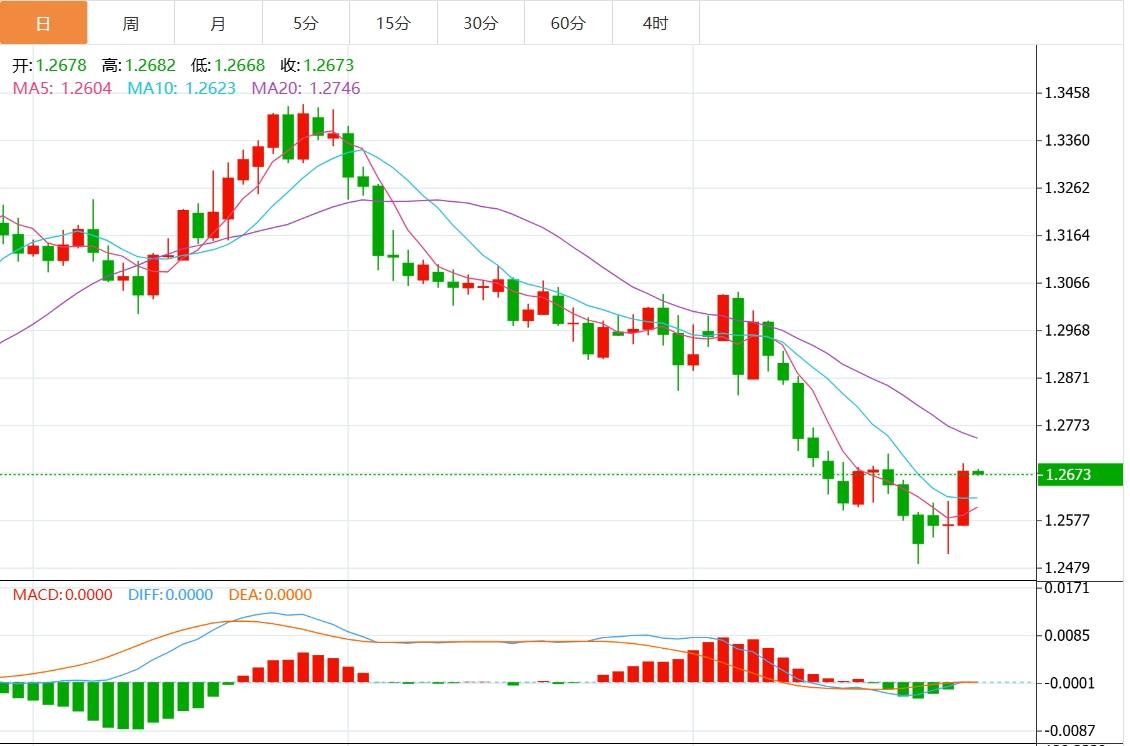
Task: Click the 1.3458 price axis label
Action: [x=1067, y=93]
